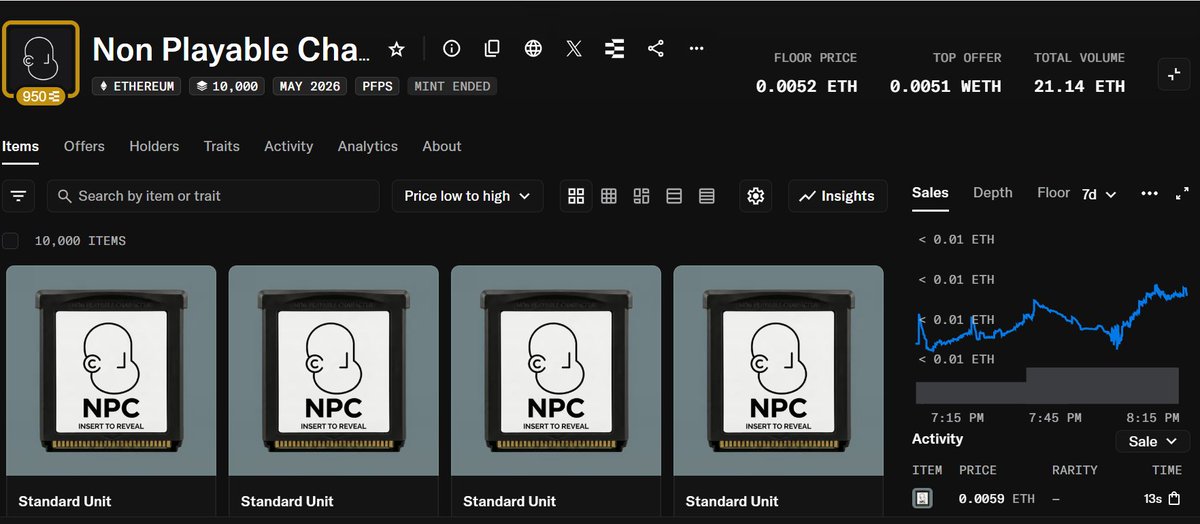The width and height of the screenshot is (1200, 524).
Task: Switch to the Analytics tab
Action: click(x=368, y=146)
